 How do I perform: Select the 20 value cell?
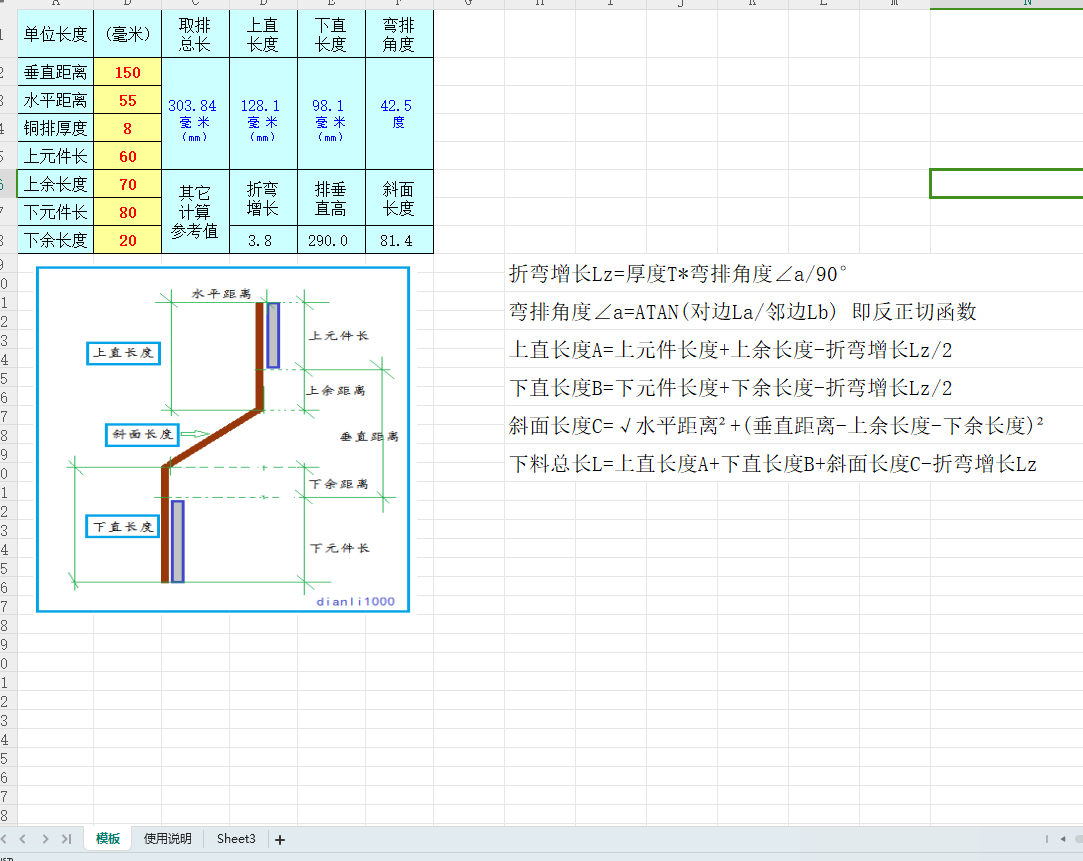tap(128, 240)
